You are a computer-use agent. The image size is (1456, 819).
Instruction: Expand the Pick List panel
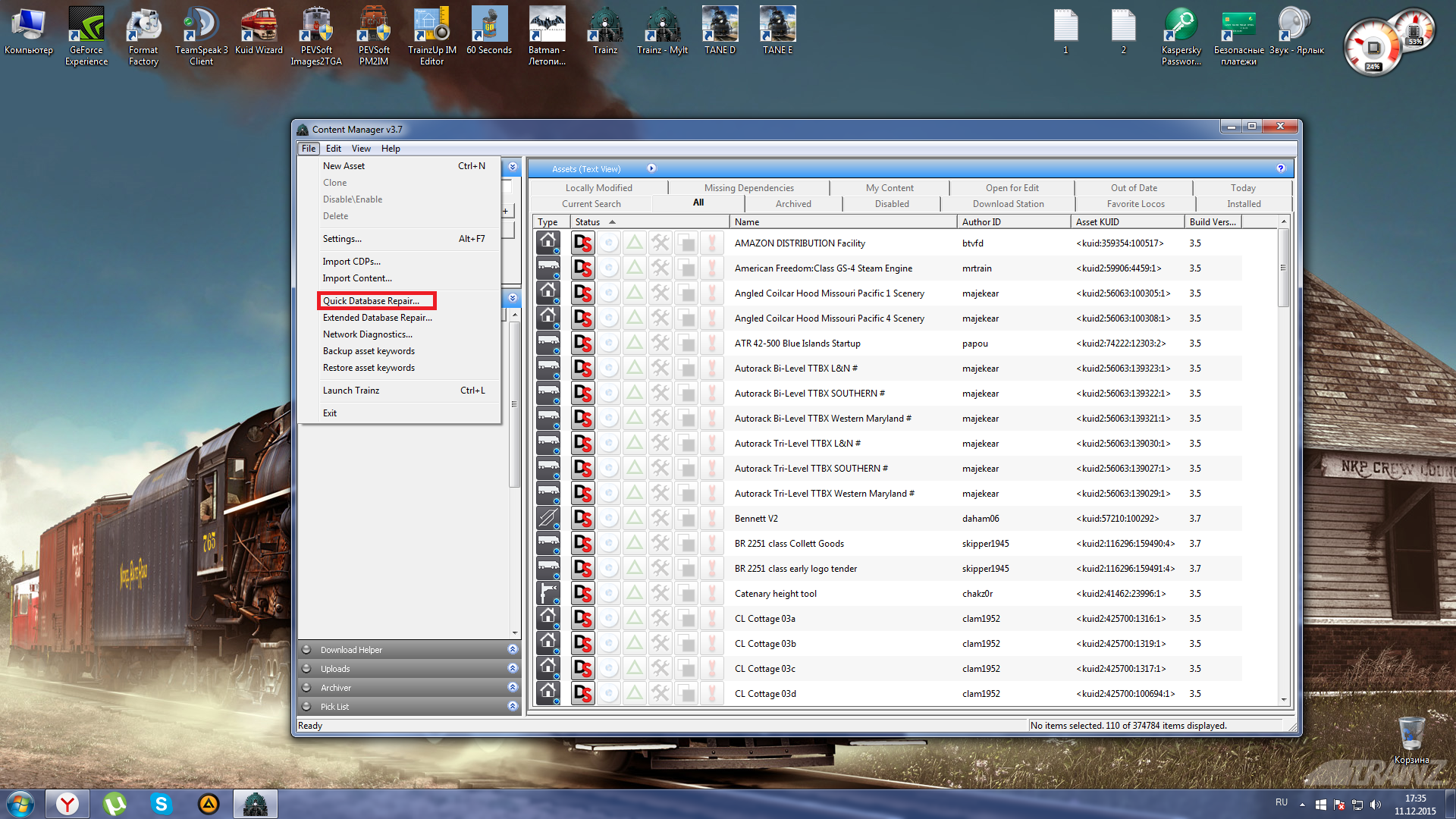tap(513, 707)
